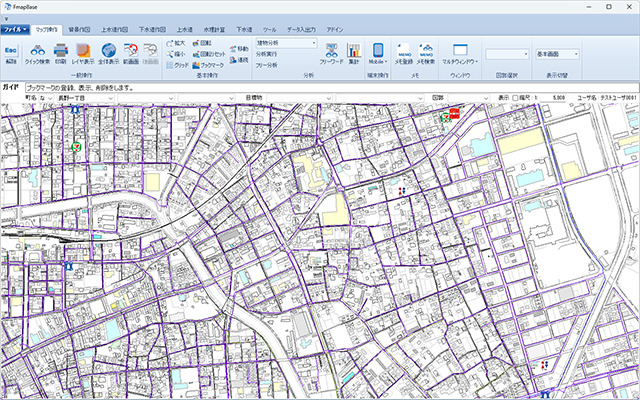640x400 pixels.
Task: Select the 拡大 zoom-in tool
Action: [x=176, y=44]
